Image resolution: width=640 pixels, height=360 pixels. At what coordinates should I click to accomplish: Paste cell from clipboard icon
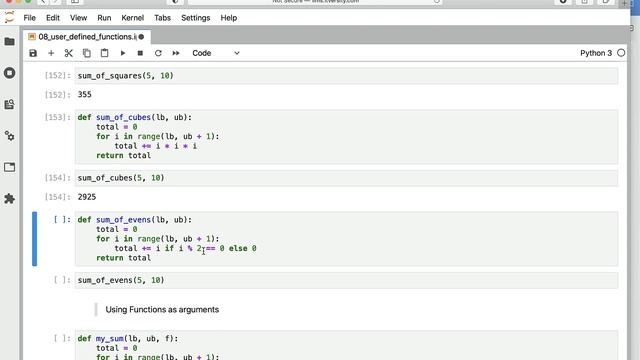coord(104,53)
